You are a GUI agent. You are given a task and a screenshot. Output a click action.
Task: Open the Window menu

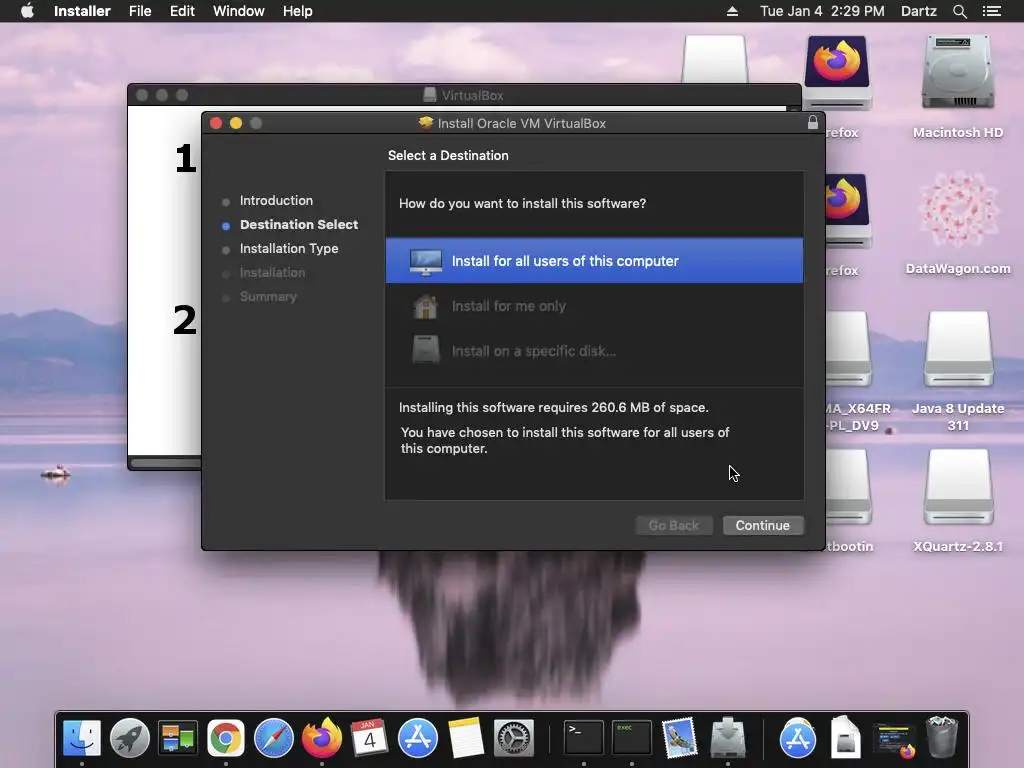coord(238,11)
